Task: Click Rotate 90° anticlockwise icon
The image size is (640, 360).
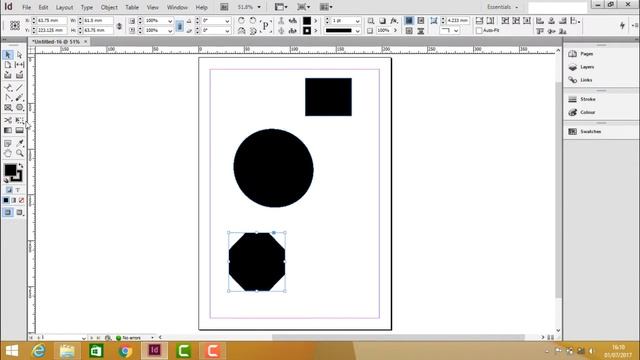Action: pyautogui.click(x=253, y=20)
